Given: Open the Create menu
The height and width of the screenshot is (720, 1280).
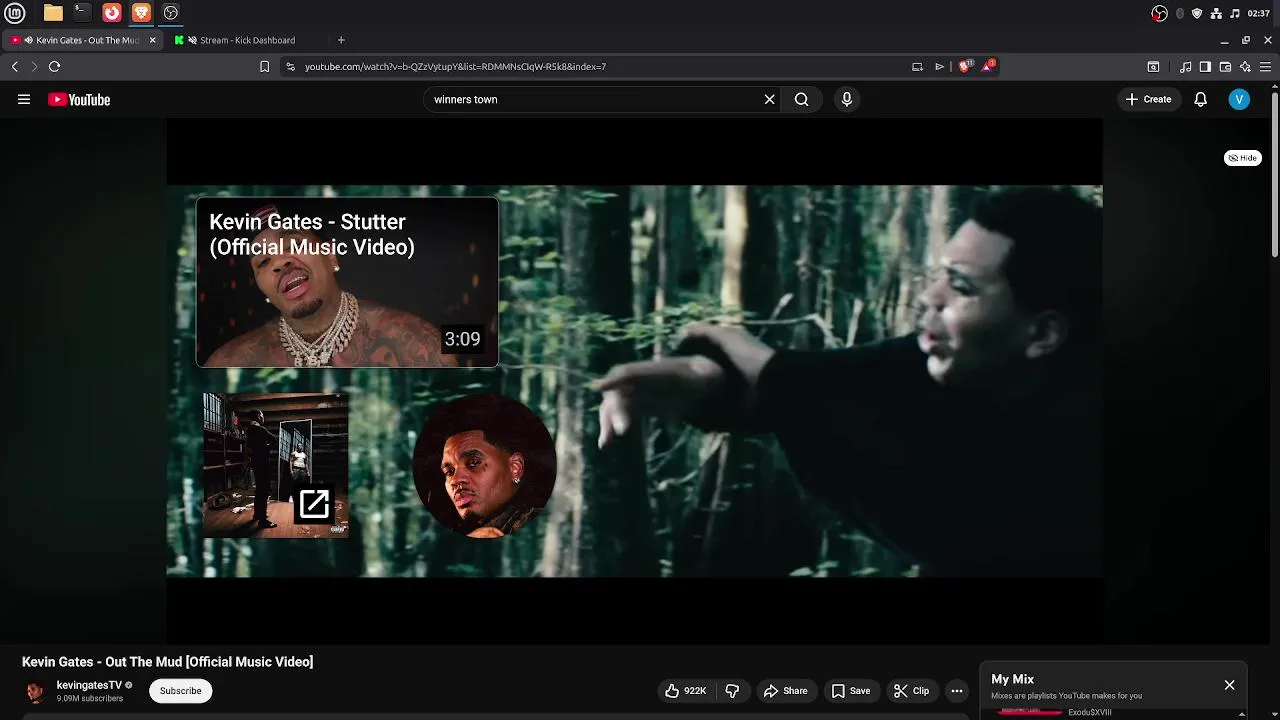Looking at the screenshot, I should point(1148,99).
